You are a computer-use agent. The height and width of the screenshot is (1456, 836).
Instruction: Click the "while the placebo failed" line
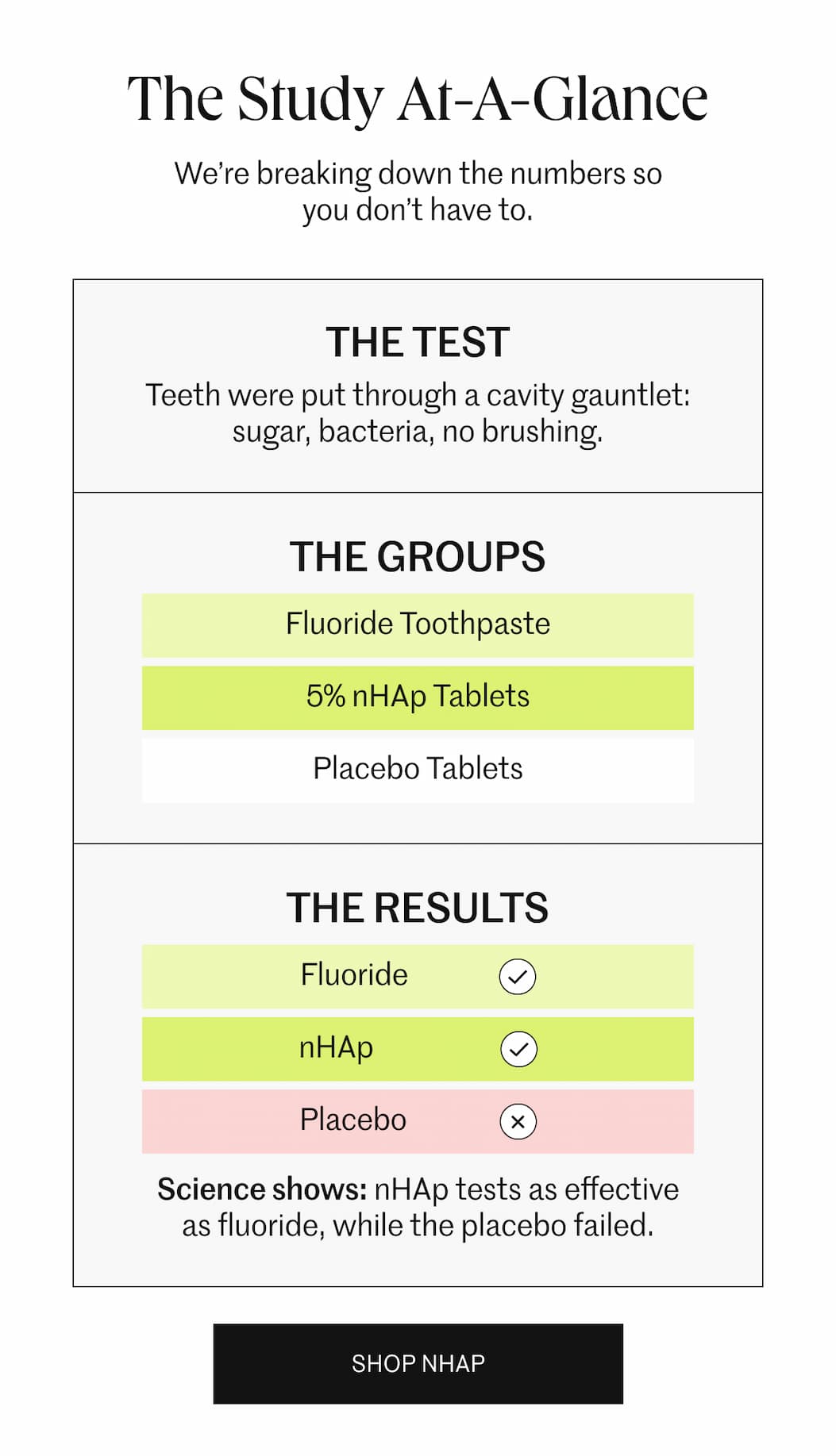[418, 1226]
